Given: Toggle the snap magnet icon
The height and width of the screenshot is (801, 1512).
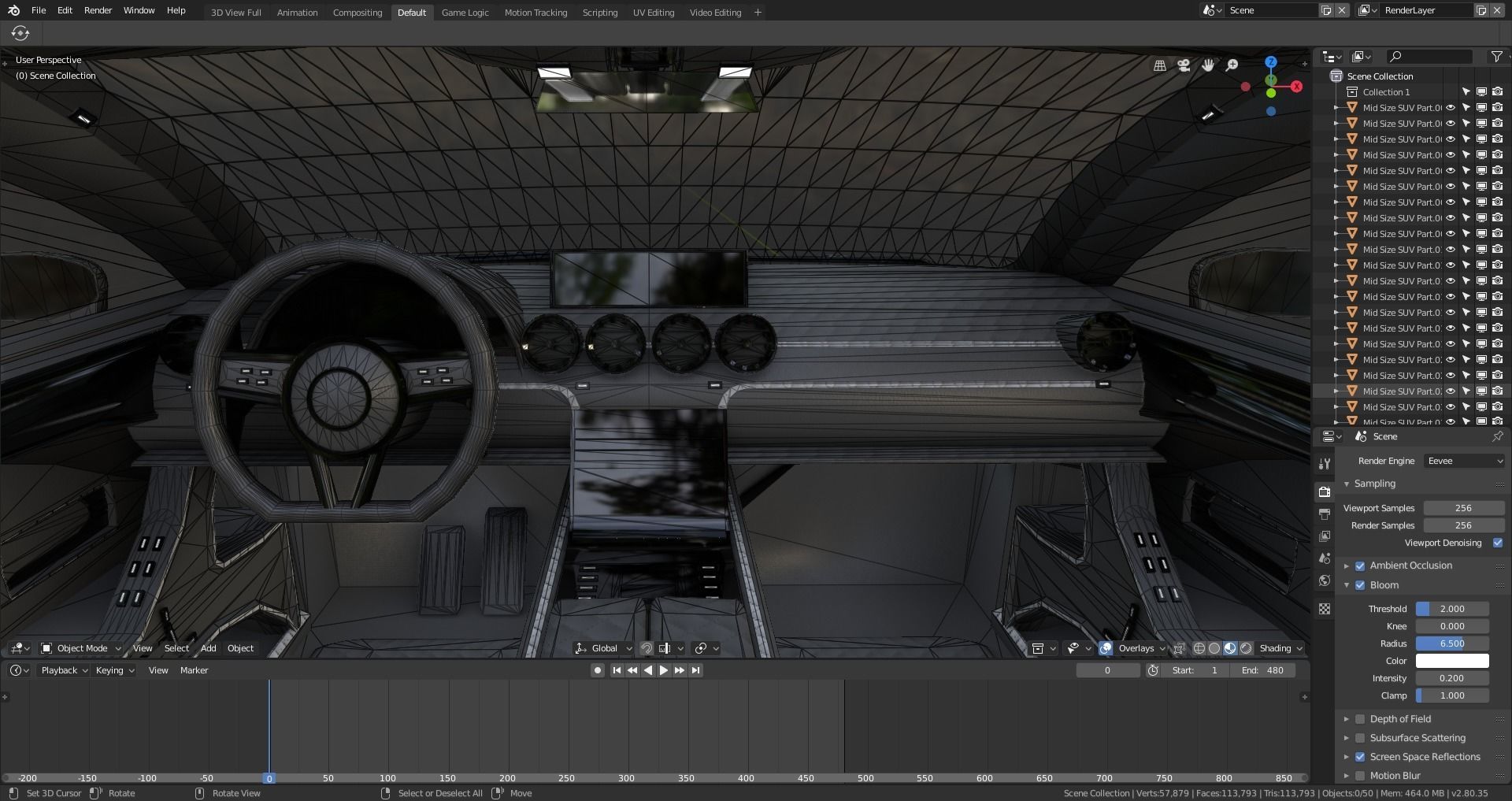Looking at the screenshot, I should tap(647, 648).
